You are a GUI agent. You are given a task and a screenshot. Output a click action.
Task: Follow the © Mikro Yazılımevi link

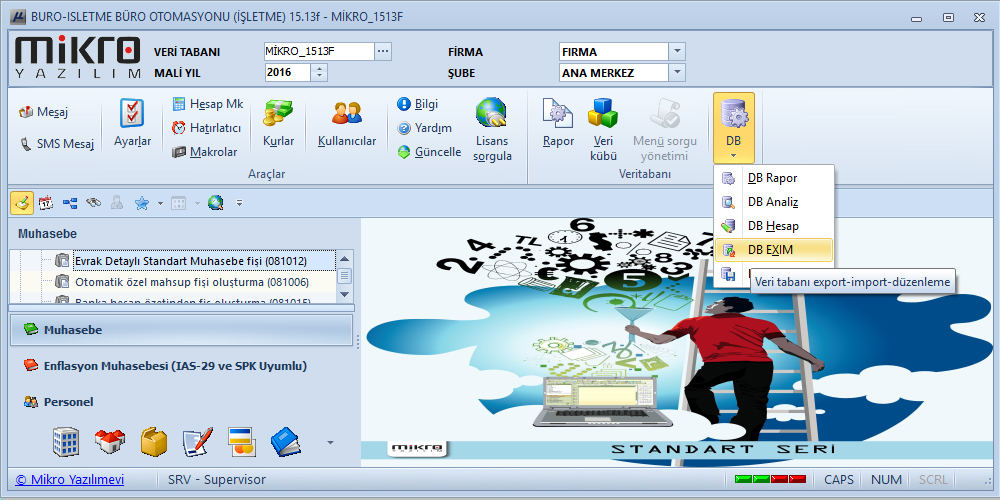(x=70, y=480)
